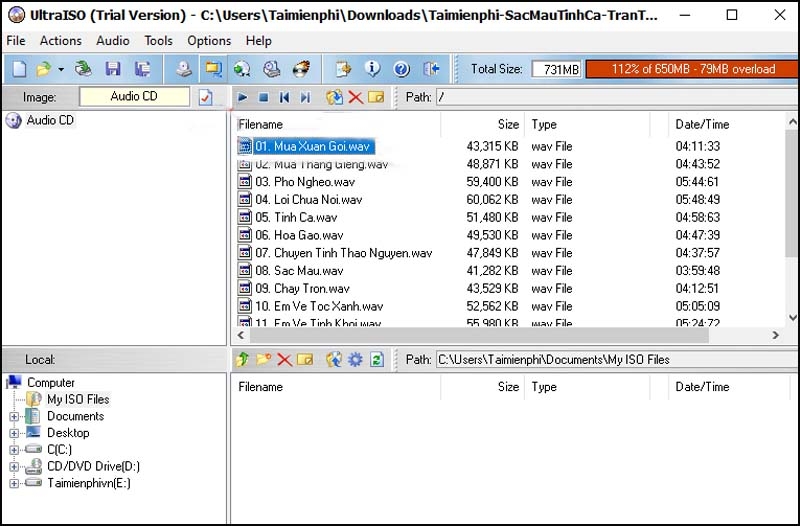Viewport: 800px width, 526px height.
Task: Open the dropdown arrow beside Open icon
Action: pos(61,69)
